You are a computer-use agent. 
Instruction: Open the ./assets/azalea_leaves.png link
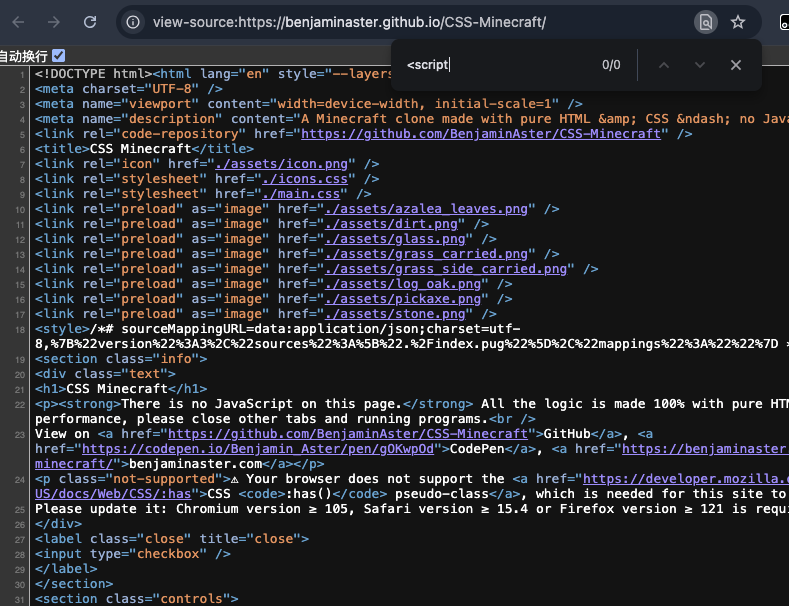[427, 209]
